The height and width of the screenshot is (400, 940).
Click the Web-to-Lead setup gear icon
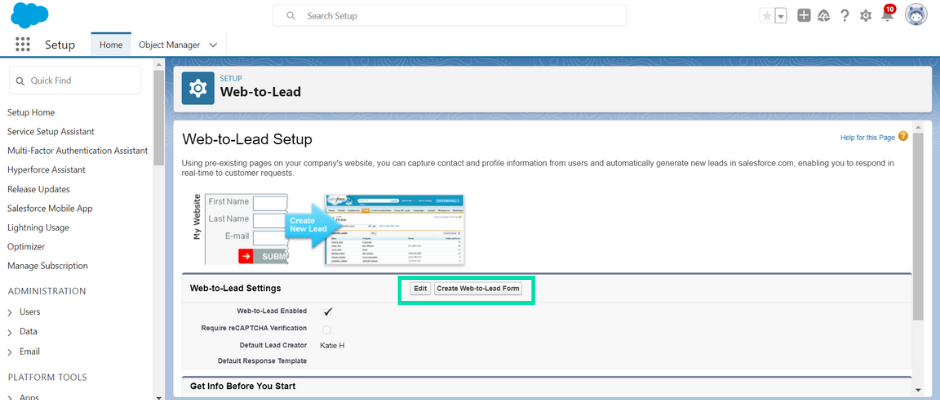pos(198,89)
